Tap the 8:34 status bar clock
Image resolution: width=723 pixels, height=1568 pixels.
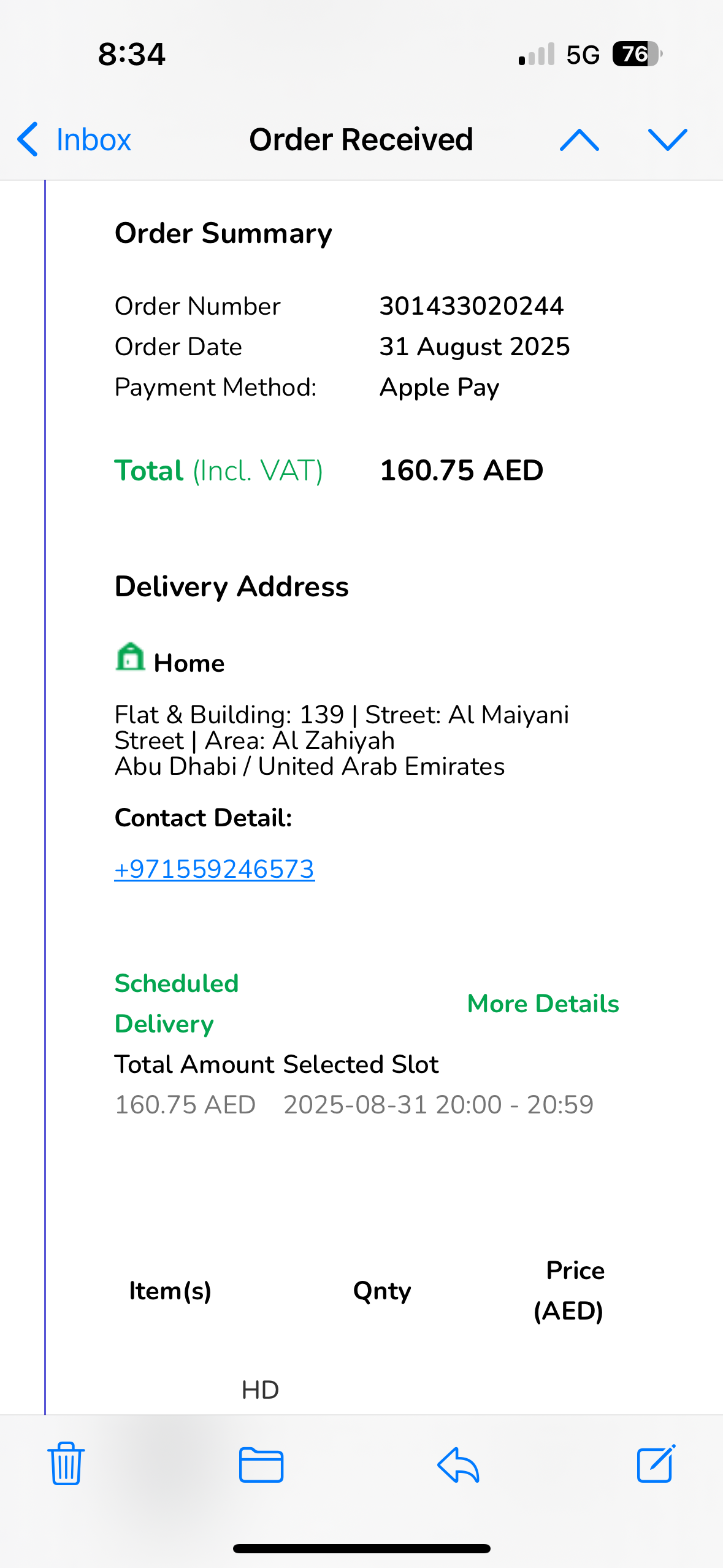pos(131,55)
